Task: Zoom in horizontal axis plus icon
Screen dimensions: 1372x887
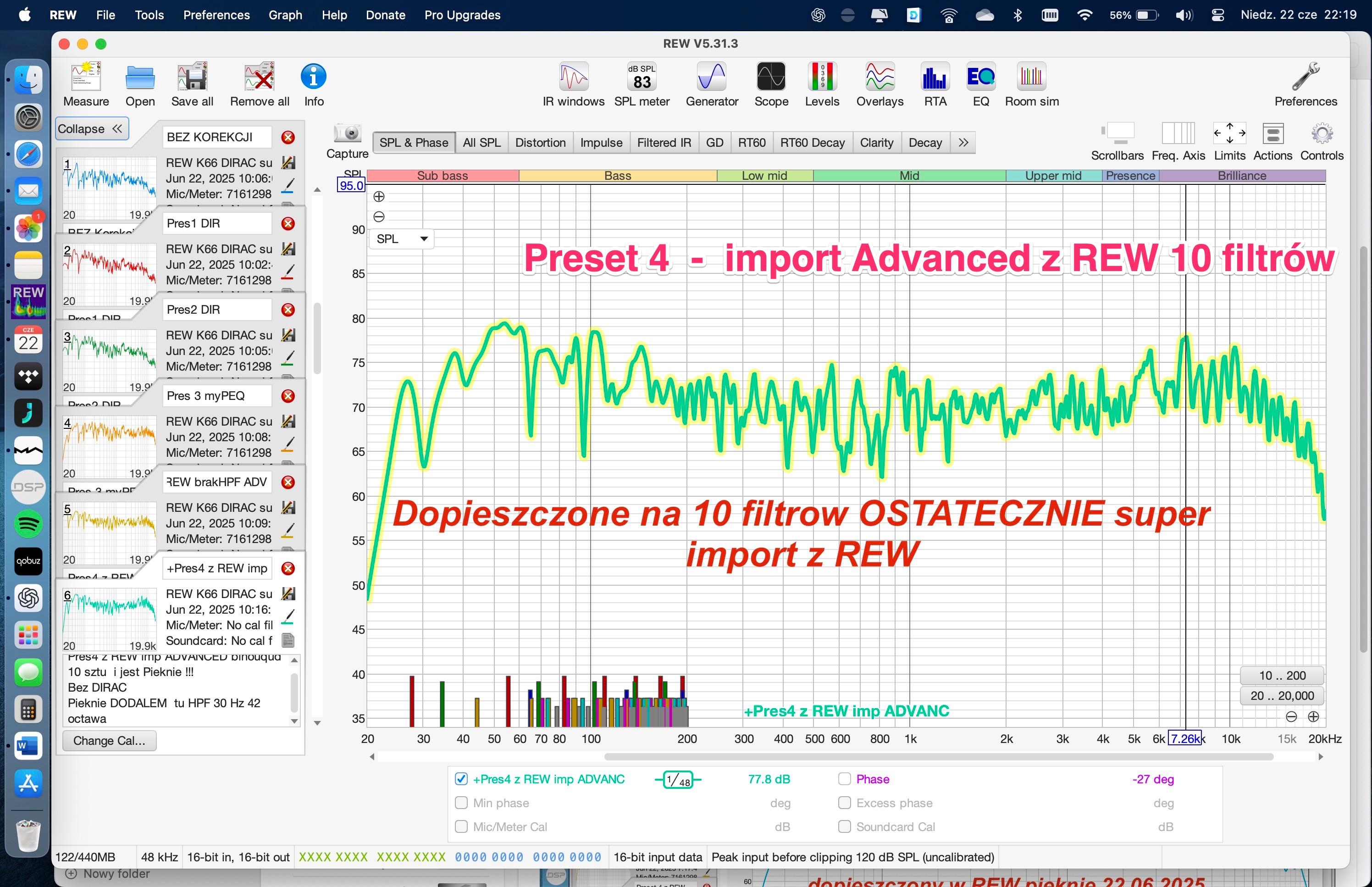Action: click(x=1313, y=716)
